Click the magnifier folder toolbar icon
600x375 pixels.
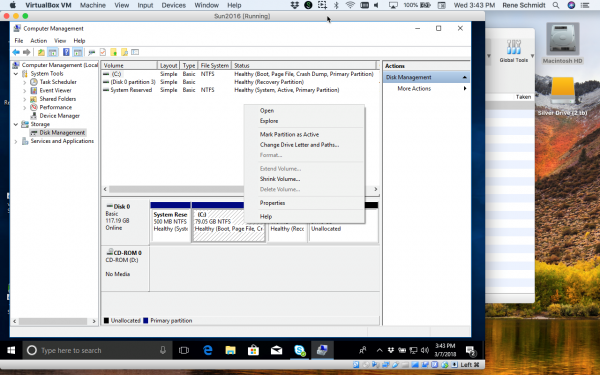[x=124, y=52]
